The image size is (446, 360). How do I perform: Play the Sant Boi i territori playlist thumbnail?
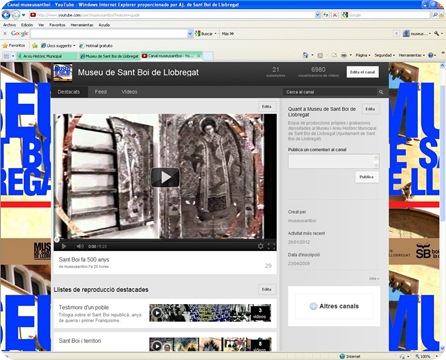[x=210, y=344]
